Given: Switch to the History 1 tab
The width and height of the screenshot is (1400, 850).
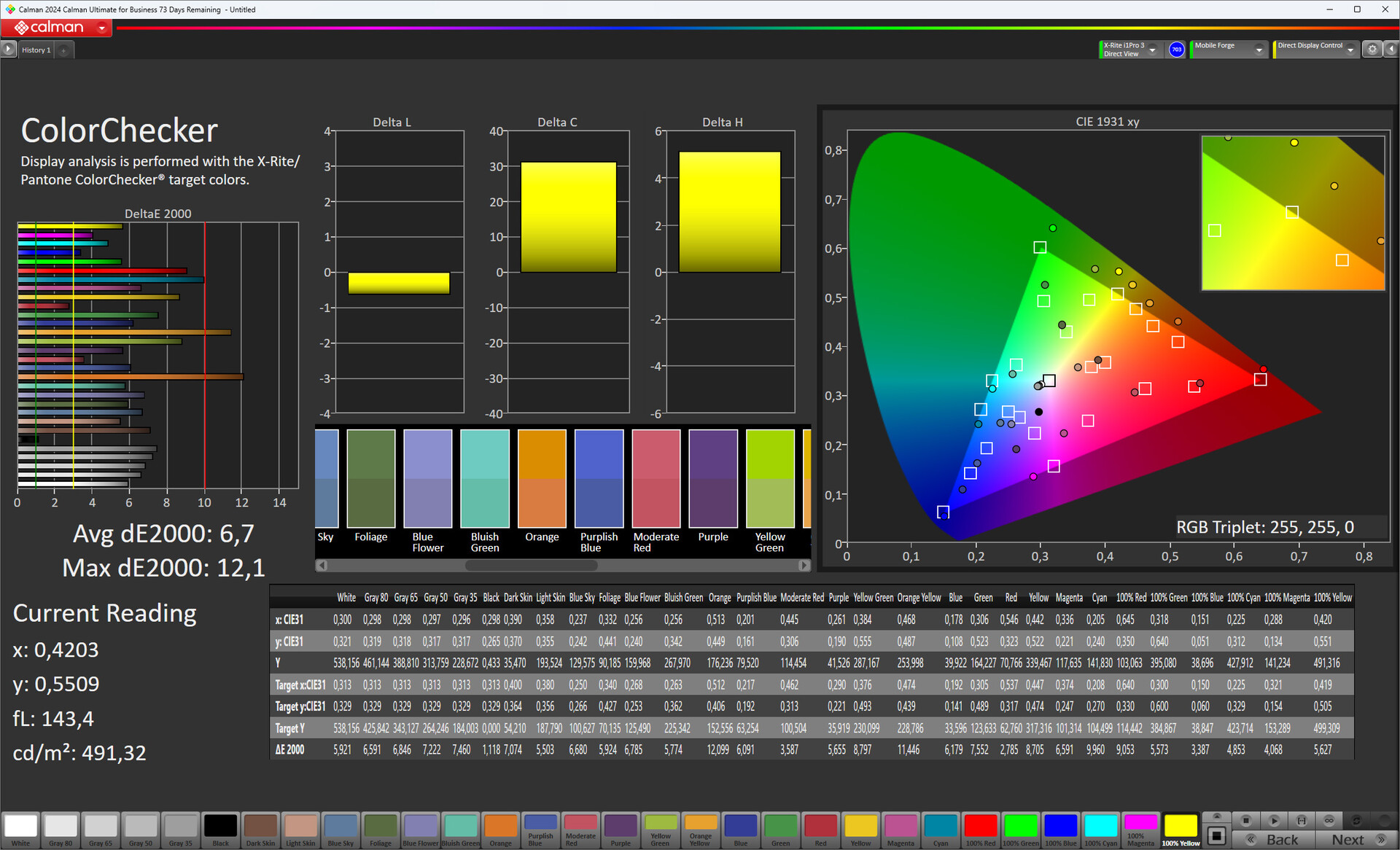Looking at the screenshot, I should (x=36, y=50).
